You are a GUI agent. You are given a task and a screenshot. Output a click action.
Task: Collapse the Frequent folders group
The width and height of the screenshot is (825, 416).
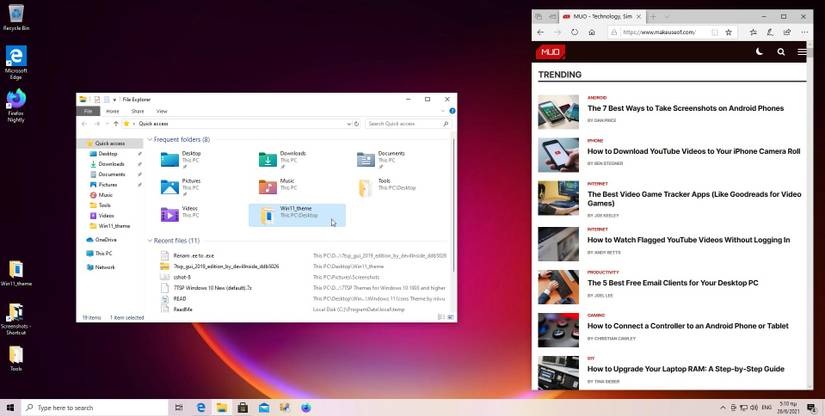150,139
